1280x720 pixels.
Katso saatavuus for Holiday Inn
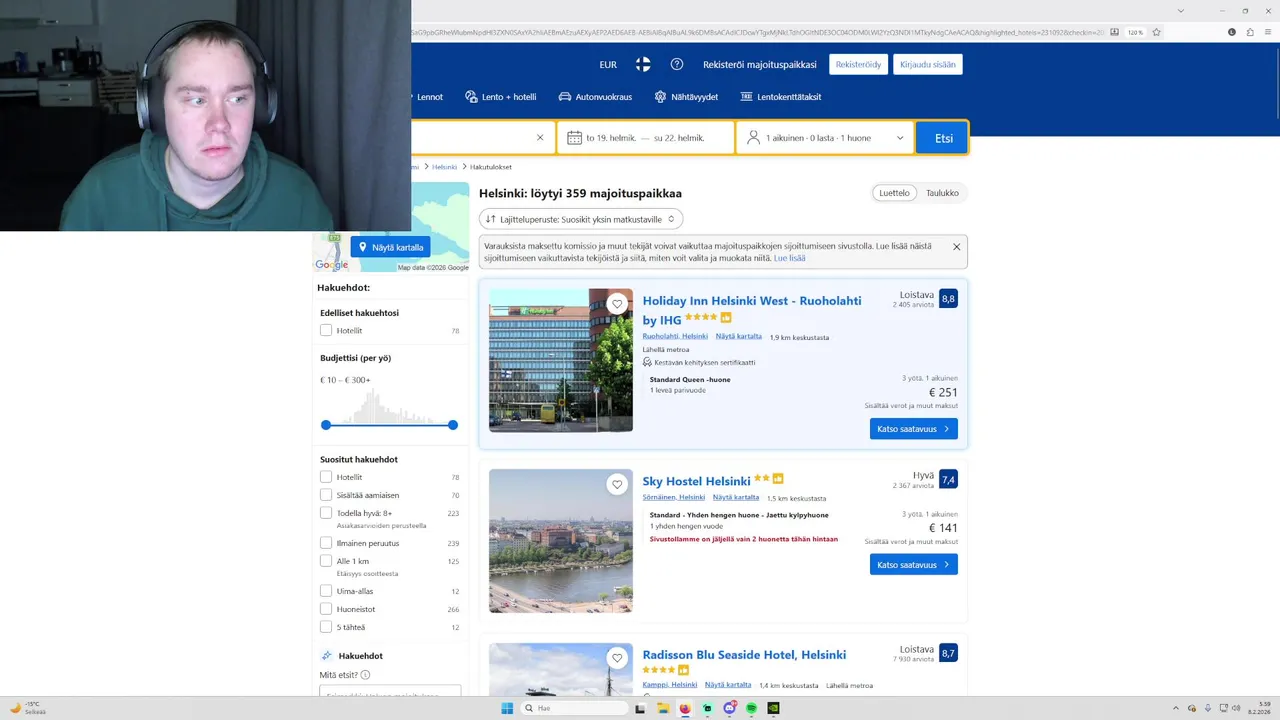point(913,429)
